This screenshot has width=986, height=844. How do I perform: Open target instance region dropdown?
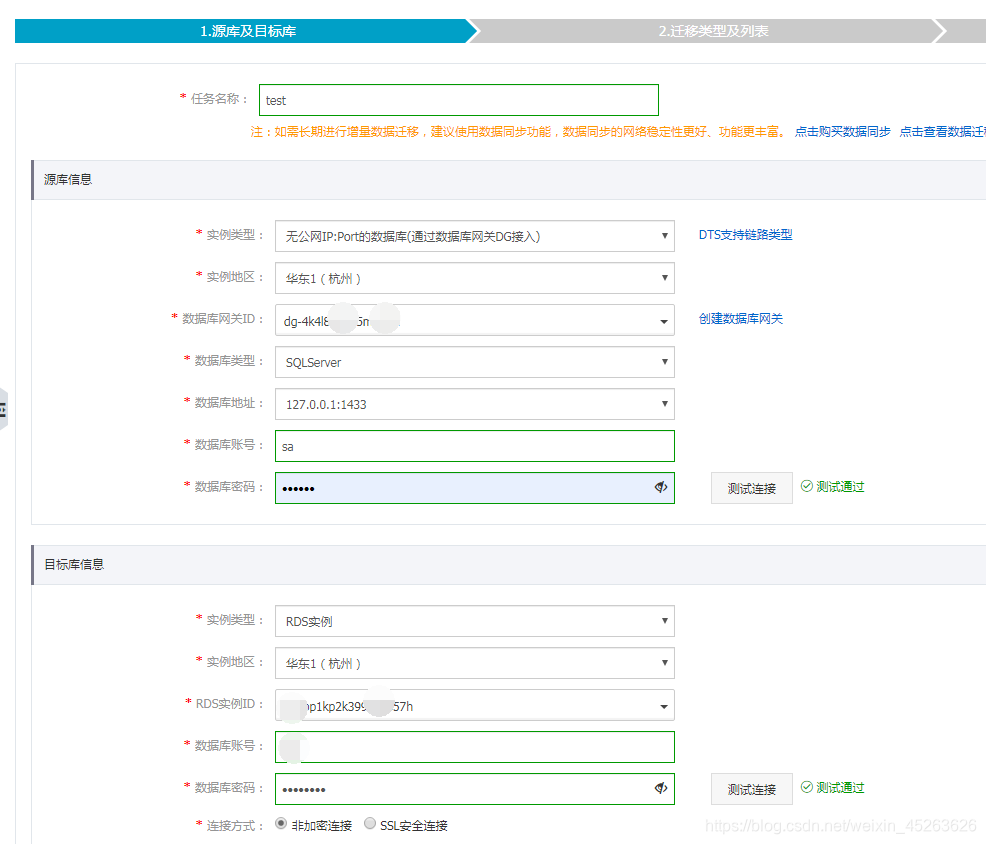click(x=475, y=663)
